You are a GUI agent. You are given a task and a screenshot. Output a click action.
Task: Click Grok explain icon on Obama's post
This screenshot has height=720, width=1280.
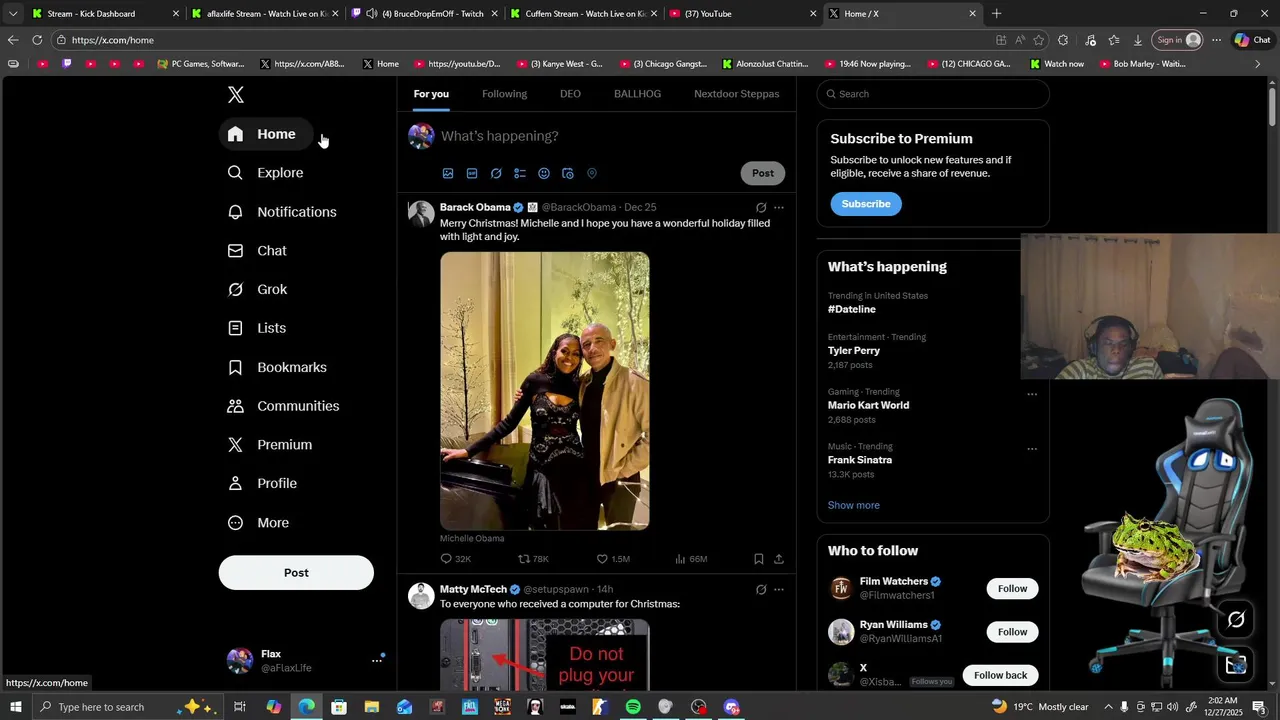pos(761,208)
